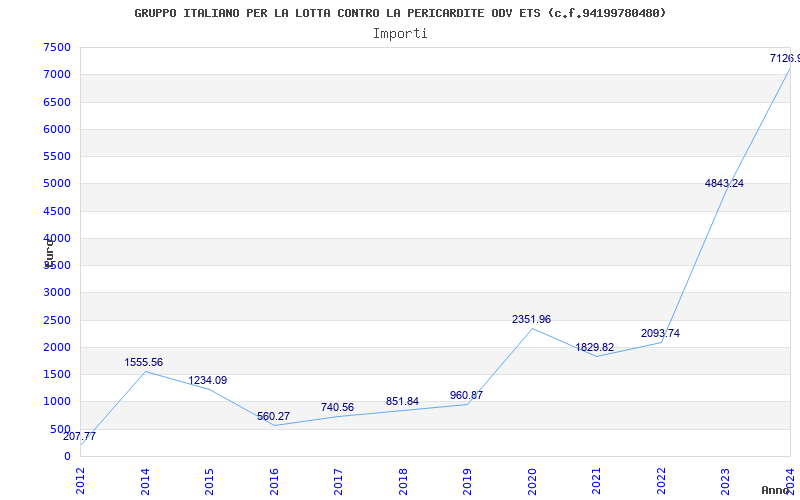Viewport: 800px width, 500px height.
Task: Click the data label 560.27
Action: coord(273,416)
